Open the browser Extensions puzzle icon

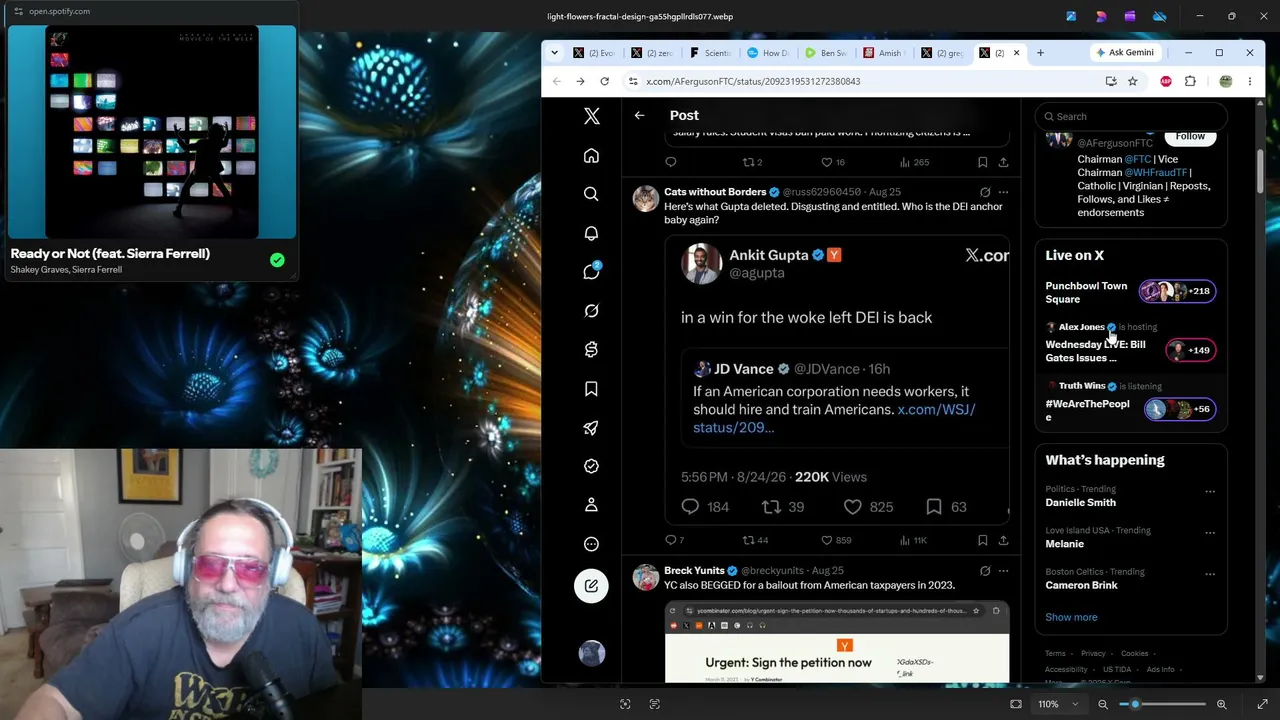(1190, 81)
